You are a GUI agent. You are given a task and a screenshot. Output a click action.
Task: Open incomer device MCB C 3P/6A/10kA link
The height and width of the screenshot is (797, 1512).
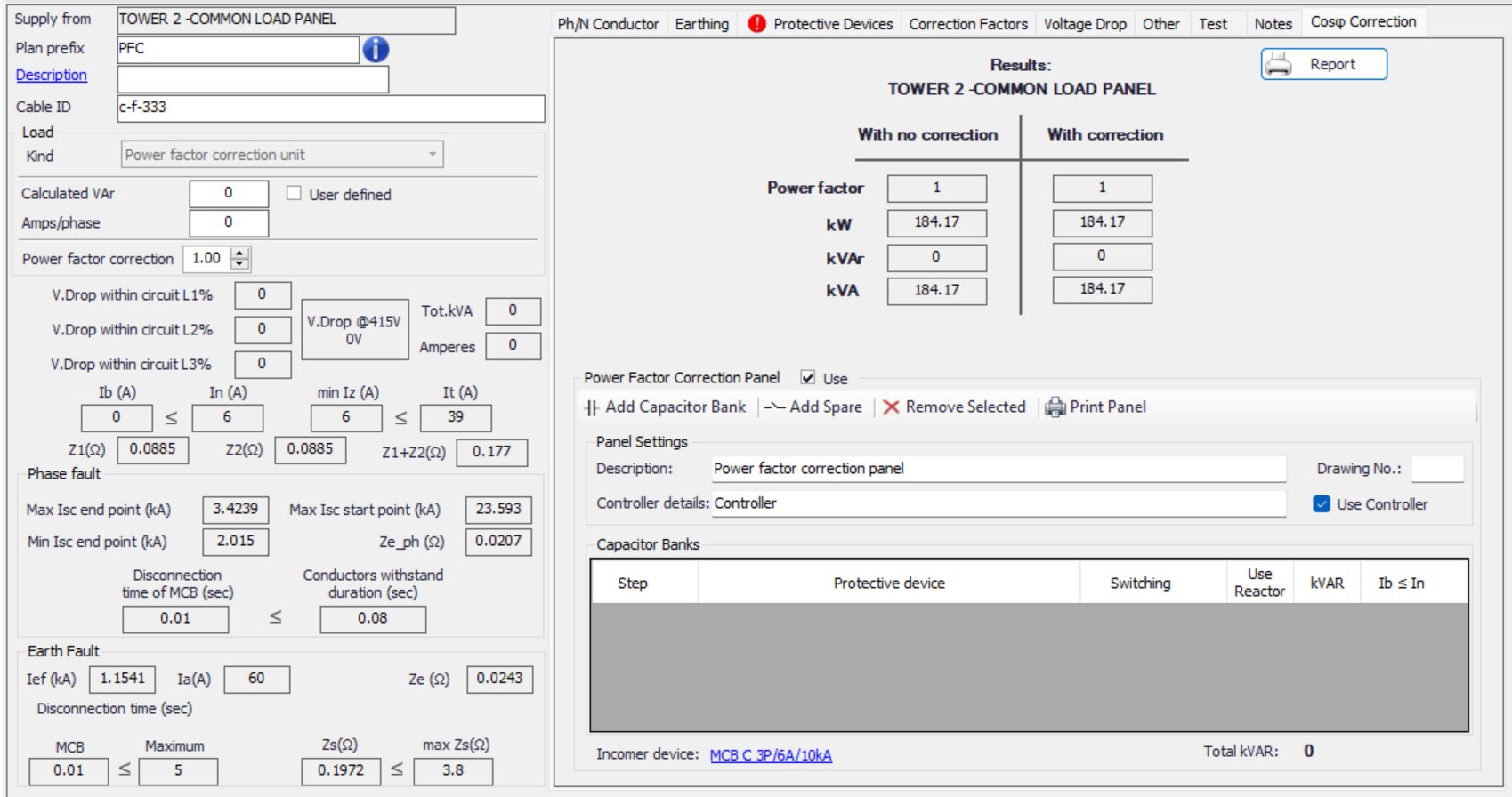(771, 755)
